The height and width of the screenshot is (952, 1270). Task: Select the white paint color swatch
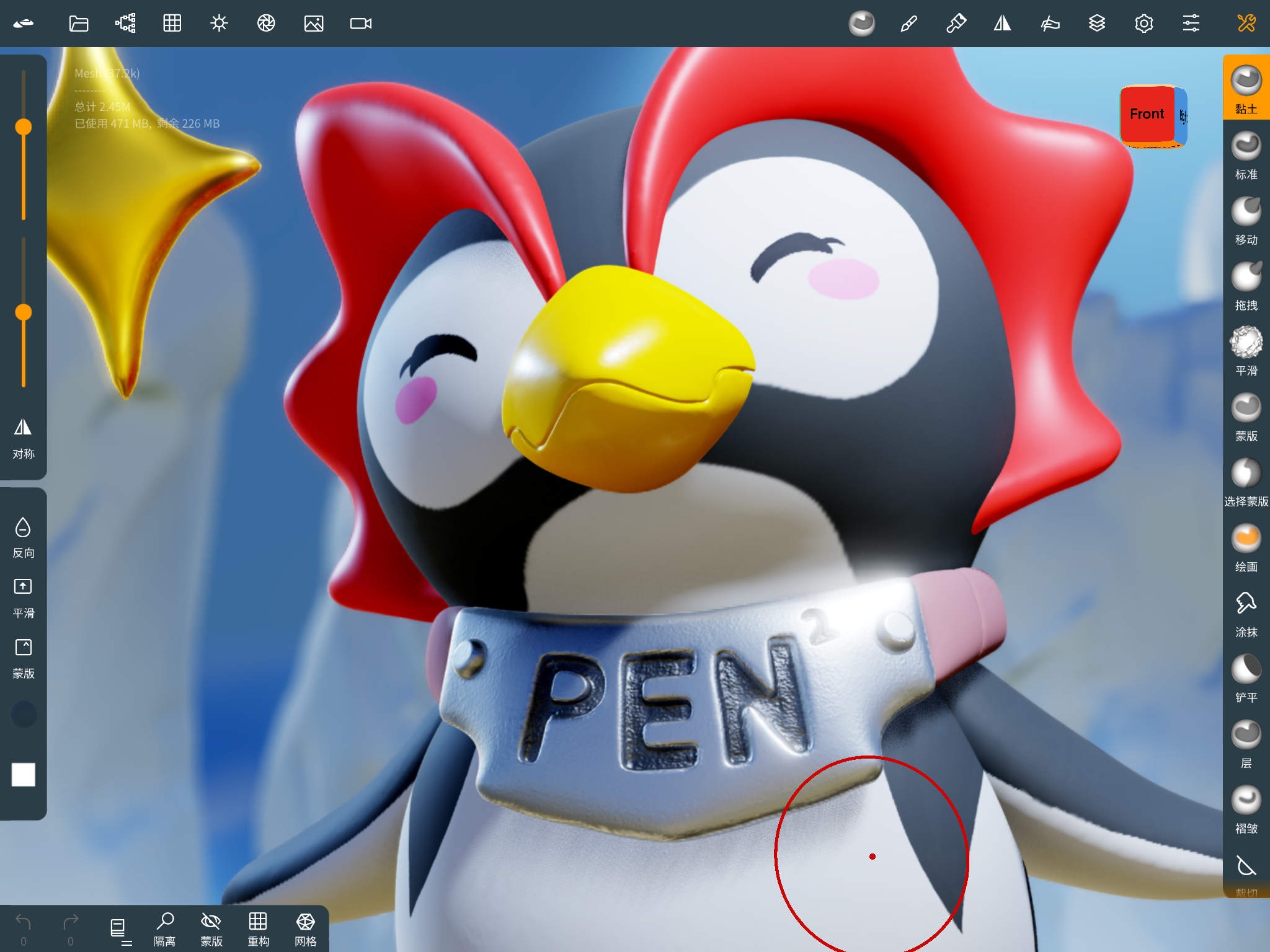tap(24, 774)
